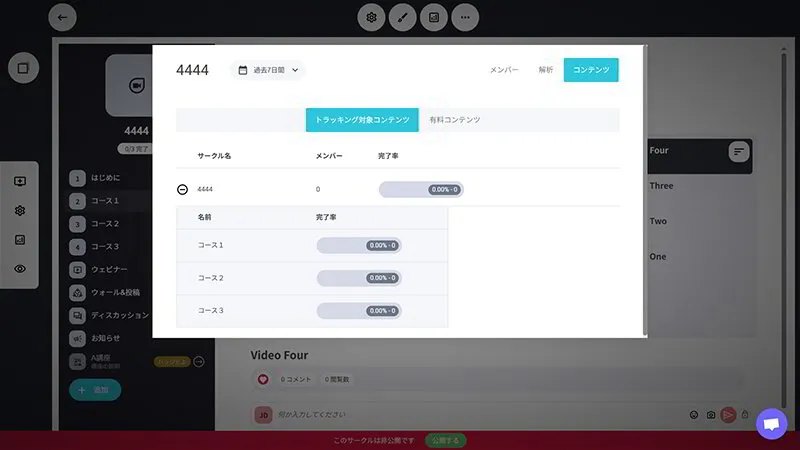Open the メンバー tab
Viewport: 800px width, 450px height.
click(x=504, y=70)
